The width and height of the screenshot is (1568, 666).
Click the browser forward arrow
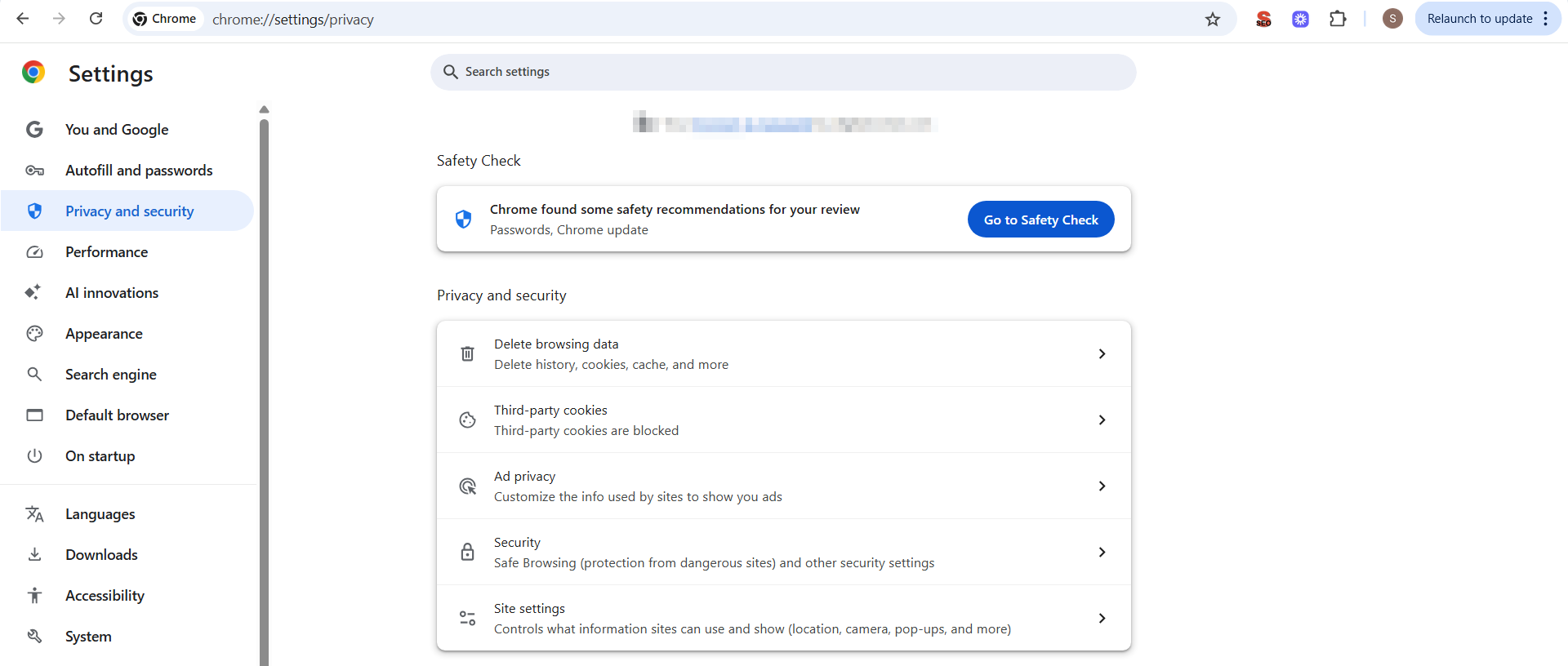[59, 19]
